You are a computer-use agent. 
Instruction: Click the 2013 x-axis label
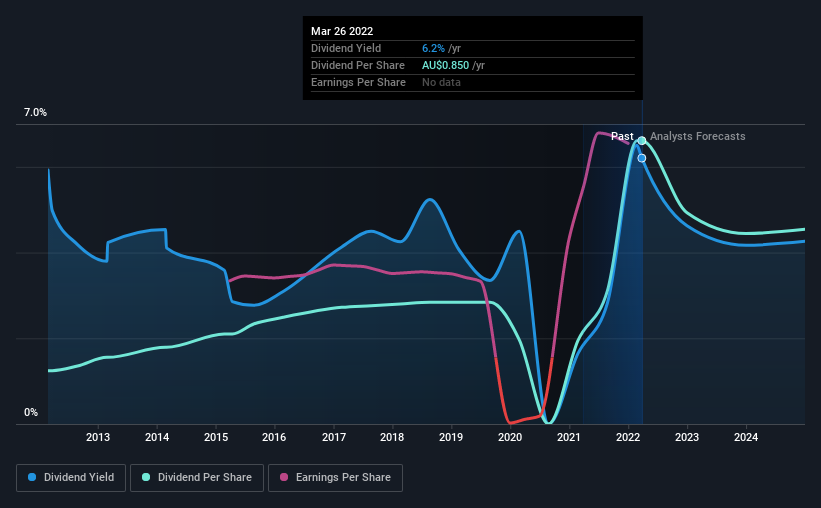click(98, 437)
